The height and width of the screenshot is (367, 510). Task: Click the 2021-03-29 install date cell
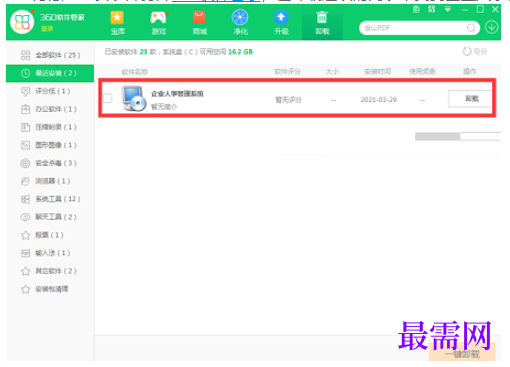(379, 99)
